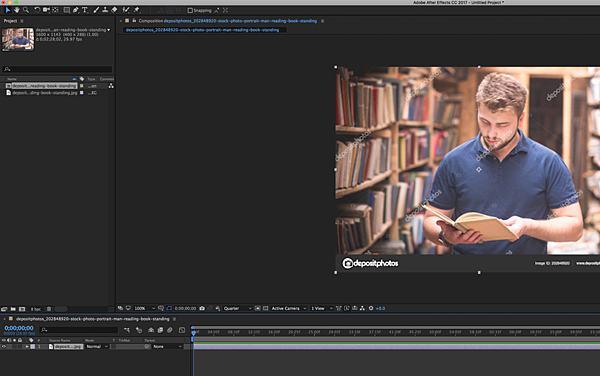Viewport: 600px width, 376px height.
Task: Click the composition name breadcrumb tab
Action: click(x=202, y=30)
